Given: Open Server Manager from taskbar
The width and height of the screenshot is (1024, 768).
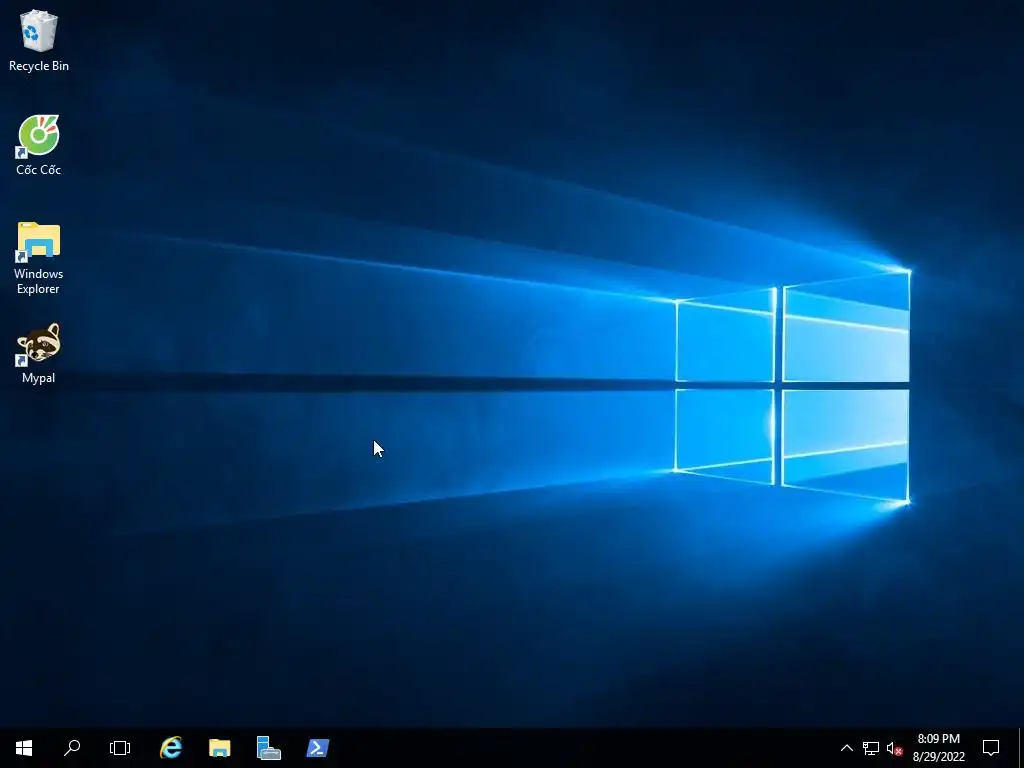Looking at the screenshot, I should tap(268, 748).
